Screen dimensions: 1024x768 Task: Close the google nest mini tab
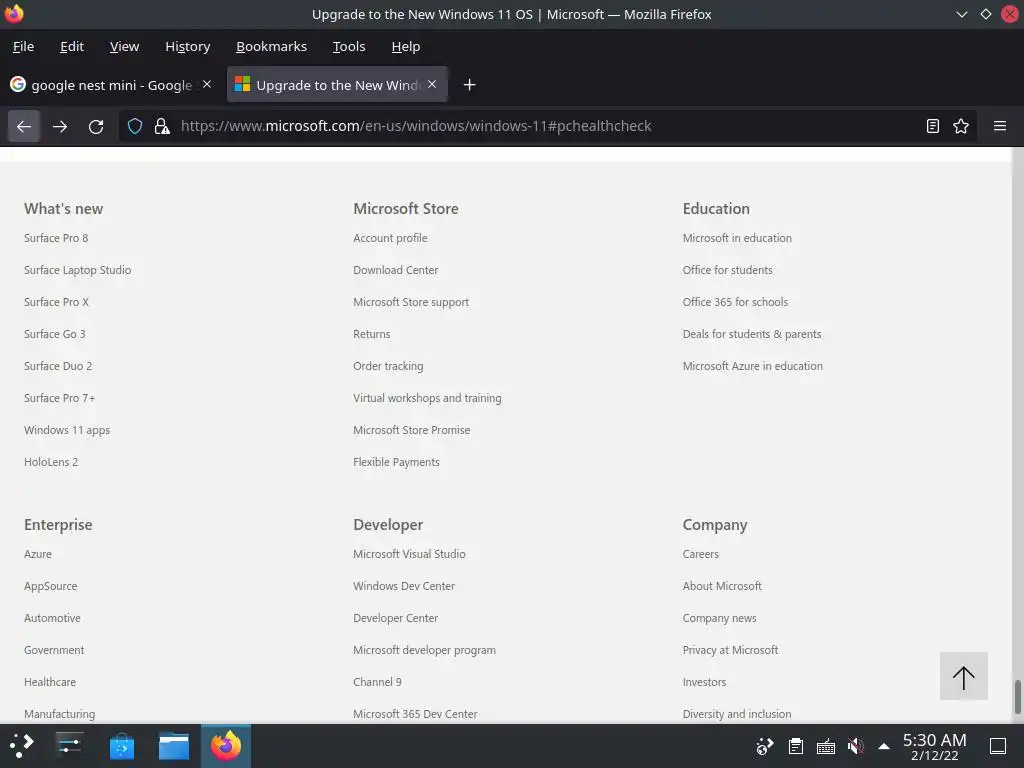pos(207,84)
